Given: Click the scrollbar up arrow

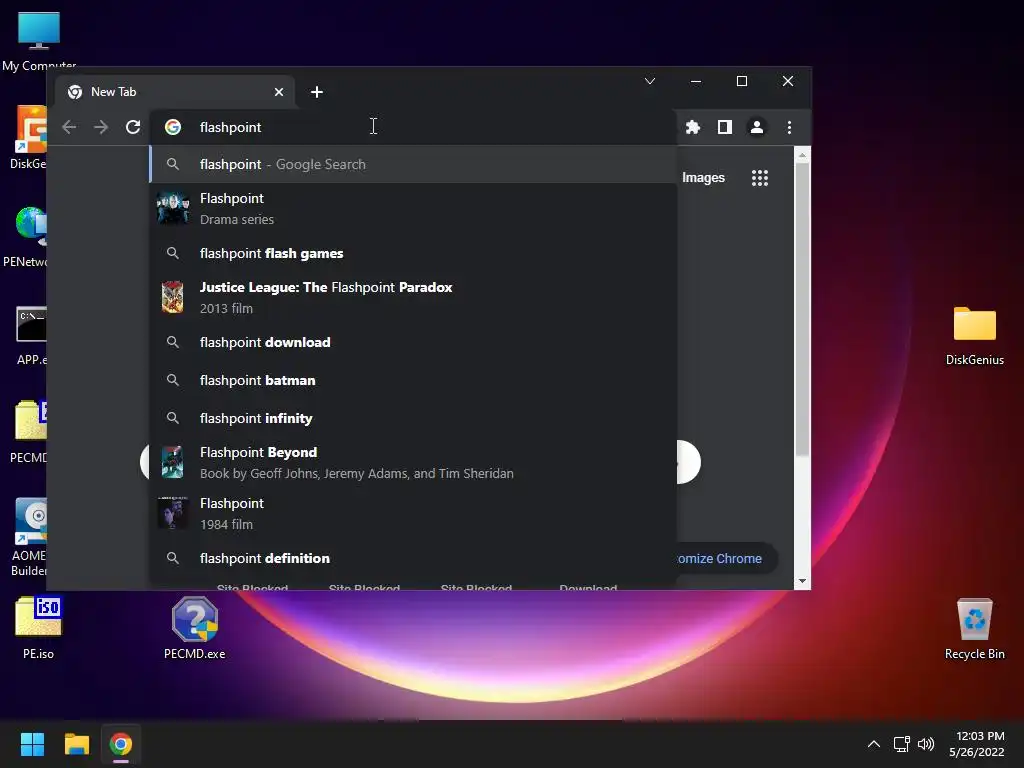Looking at the screenshot, I should coord(802,156).
